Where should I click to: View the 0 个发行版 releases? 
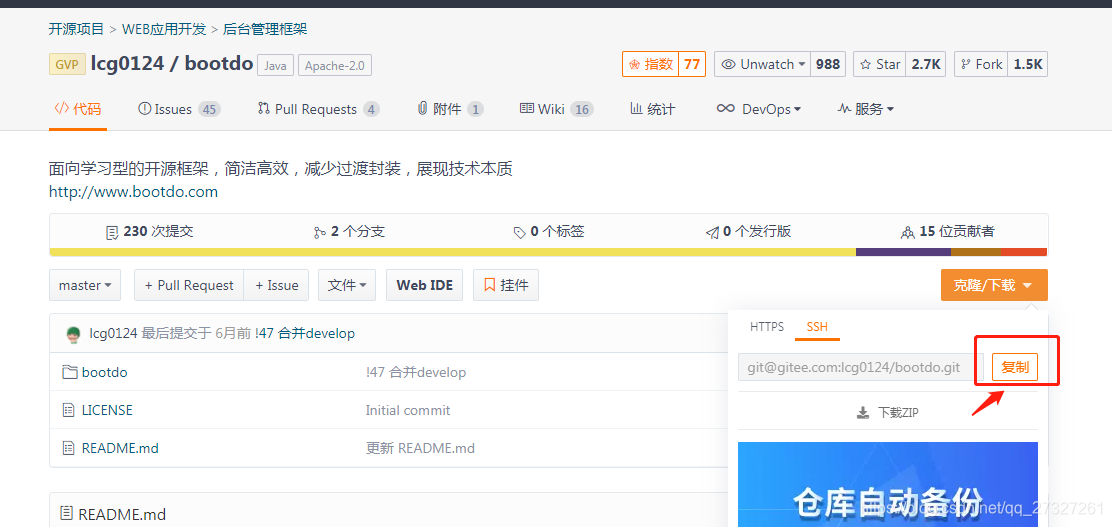748,231
